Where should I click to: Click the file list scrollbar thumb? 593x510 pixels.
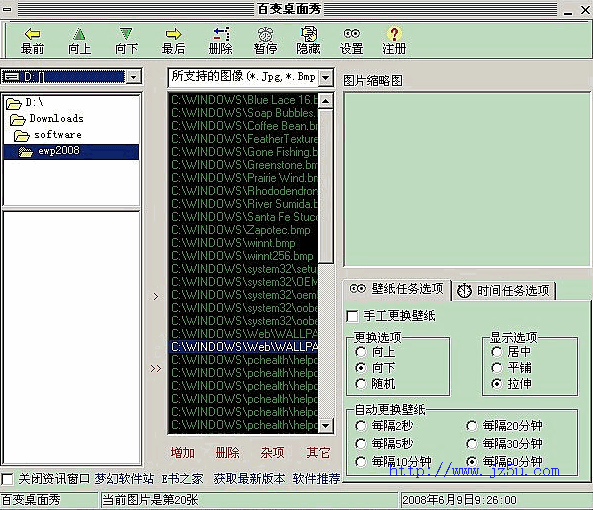tap(326, 186)
